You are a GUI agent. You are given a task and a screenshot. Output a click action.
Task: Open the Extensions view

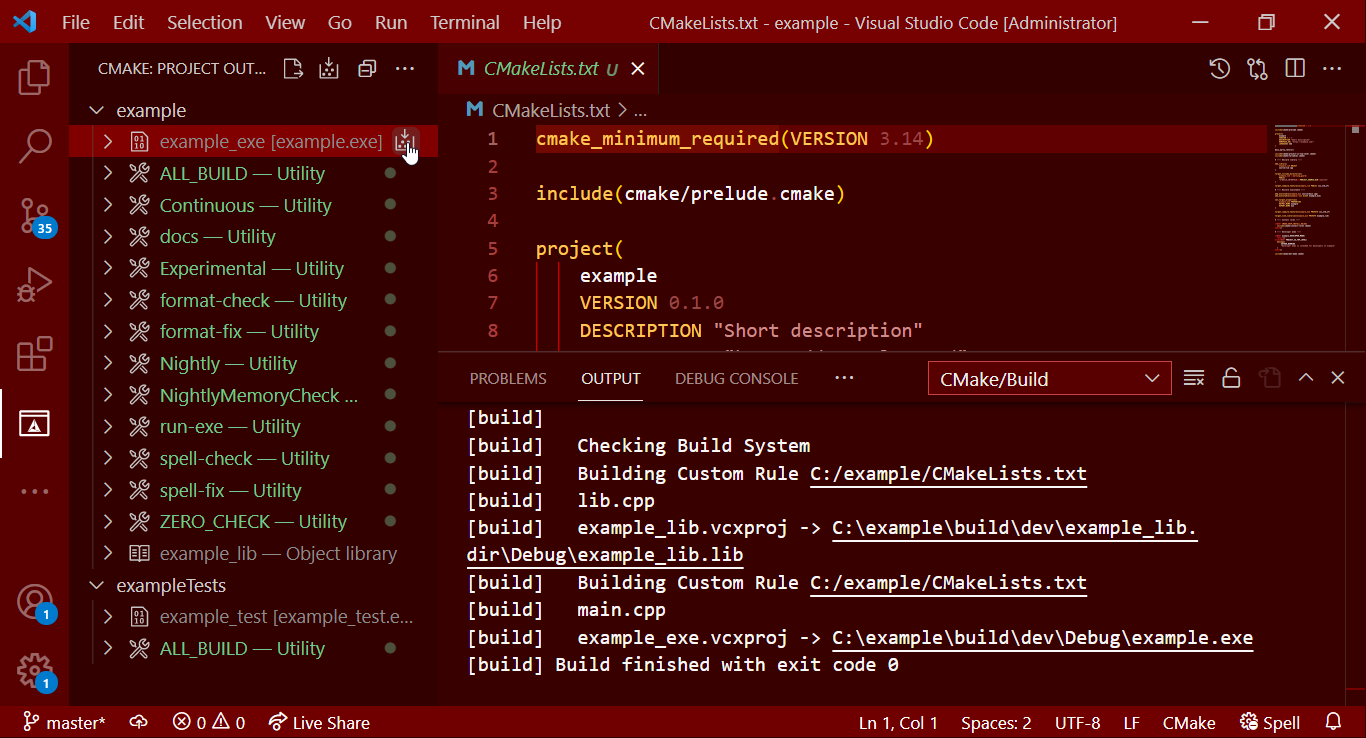tap(35, 353)
